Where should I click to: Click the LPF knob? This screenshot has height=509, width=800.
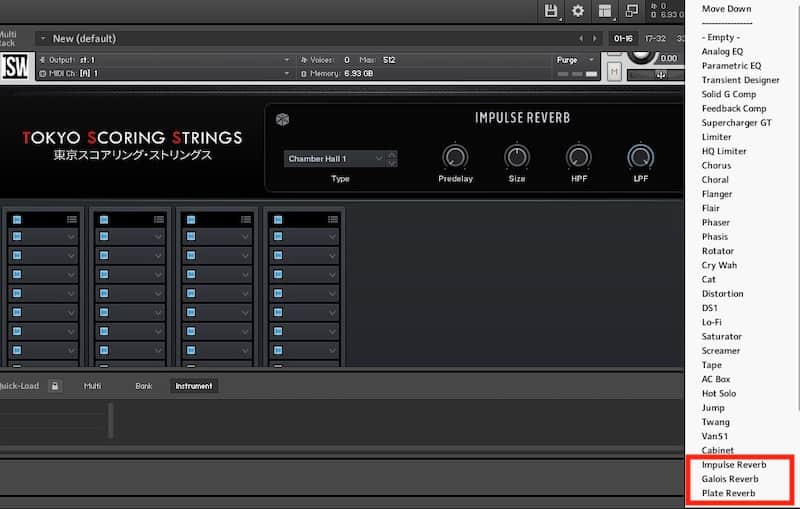[x=640, y=157]
